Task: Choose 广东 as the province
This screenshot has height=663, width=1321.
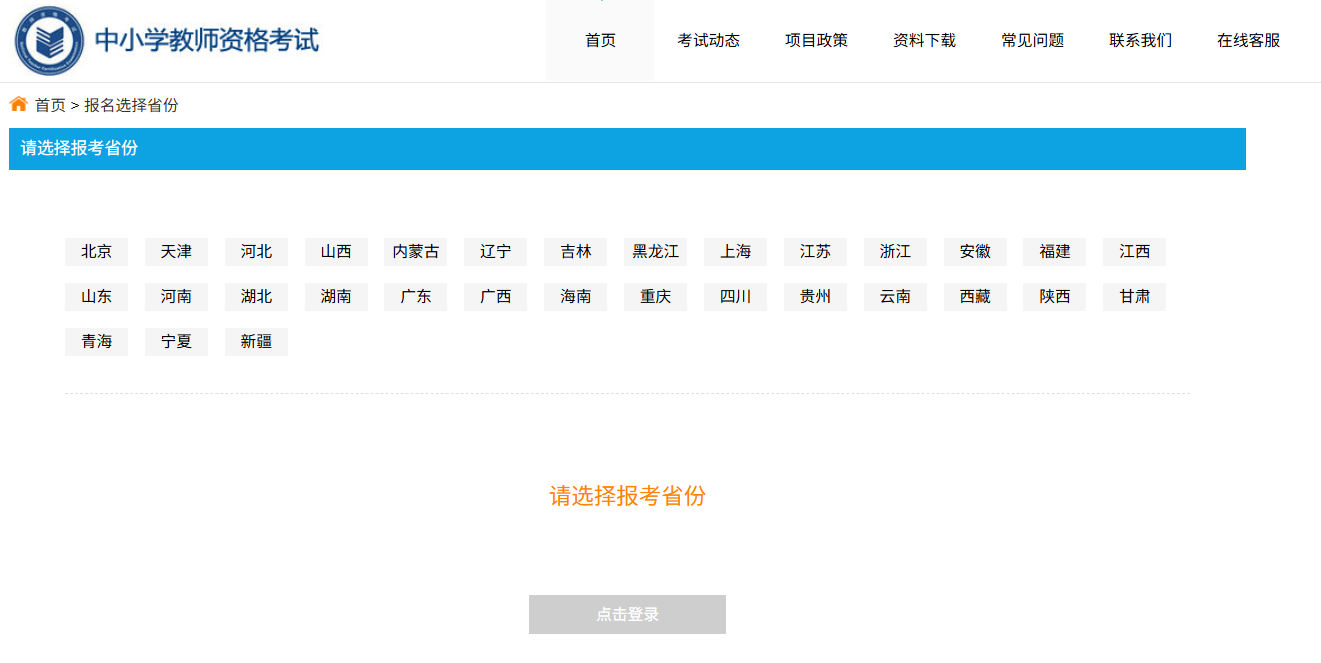Action: [416, 297]
